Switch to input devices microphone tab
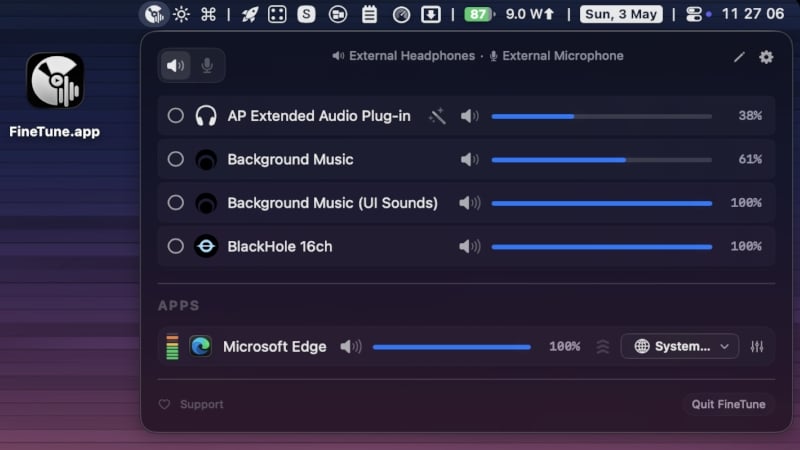800x450 pixels. coord(207,65)
